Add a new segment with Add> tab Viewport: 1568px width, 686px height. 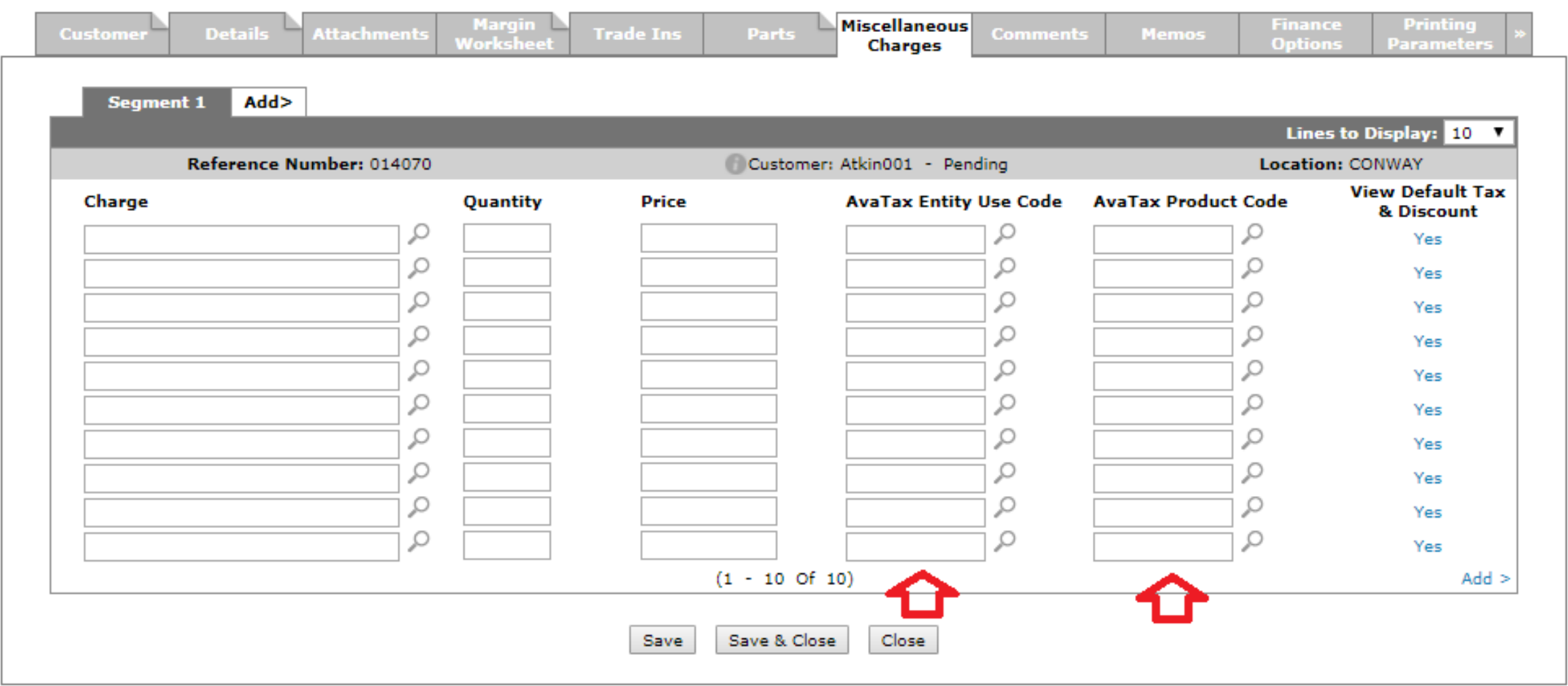[268, 102]
